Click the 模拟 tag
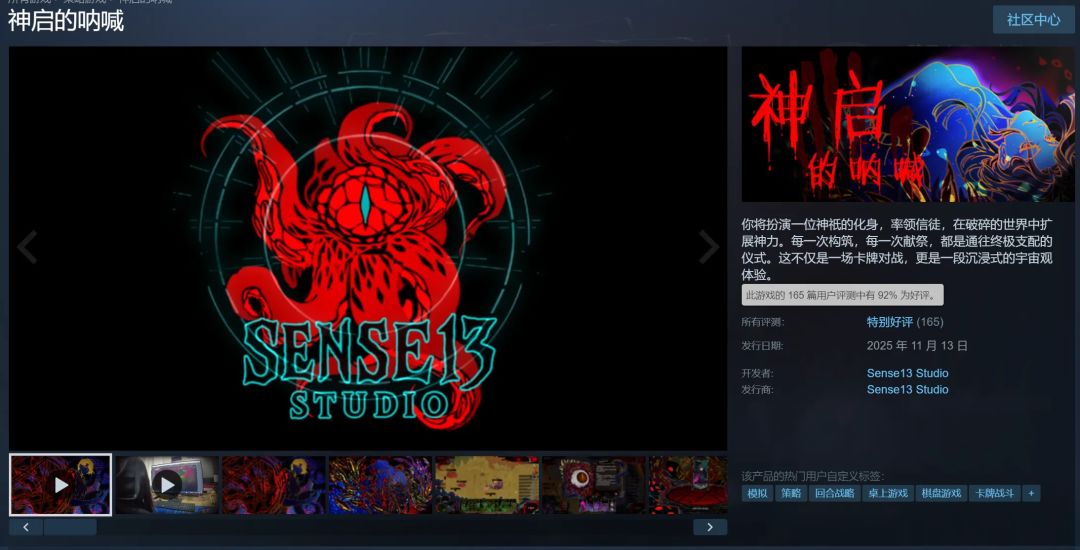Screen dimensions: 1080x550 pyautogui.click(x=757, y=493)
